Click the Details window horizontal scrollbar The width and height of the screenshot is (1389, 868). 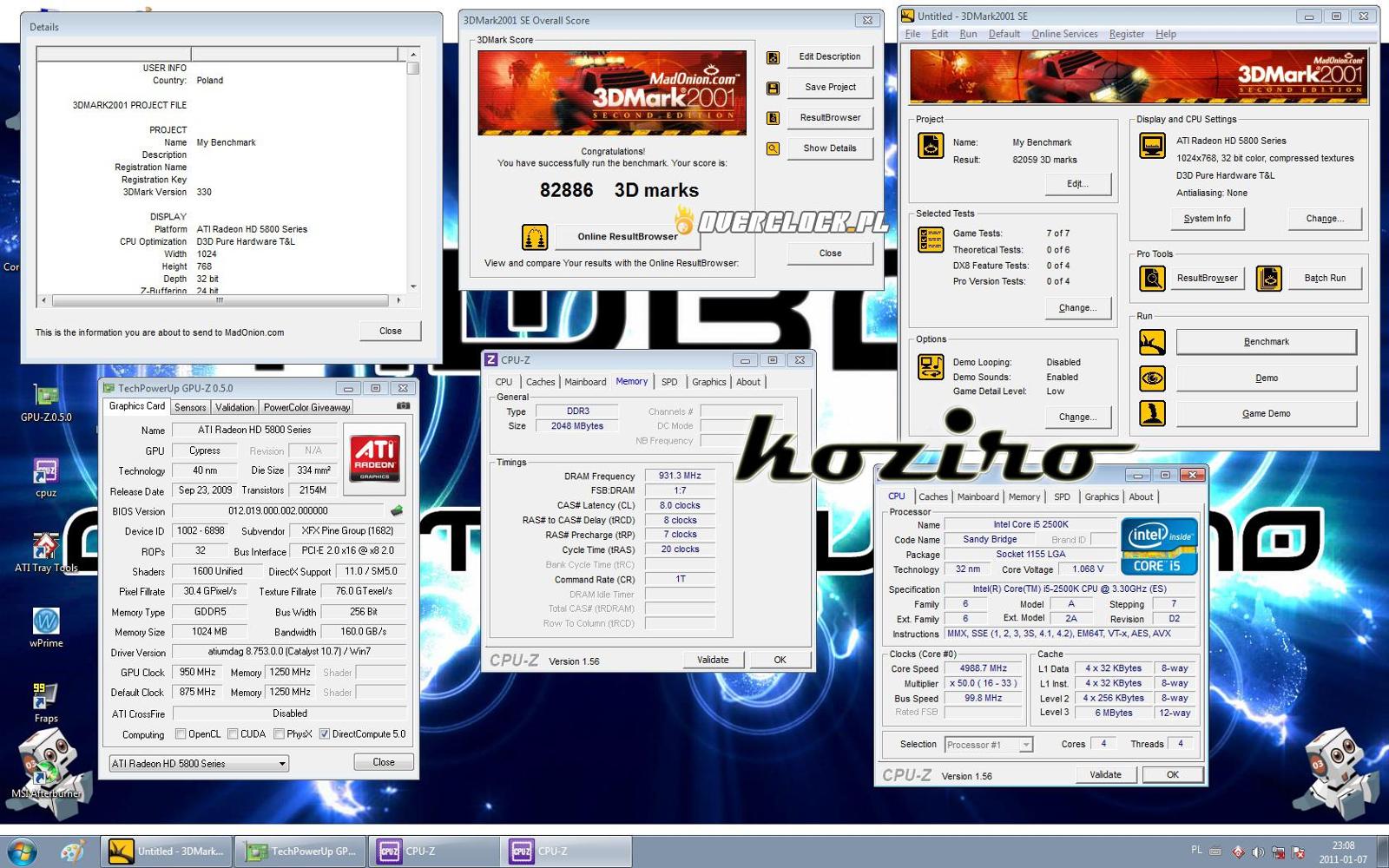click(221, 300)
